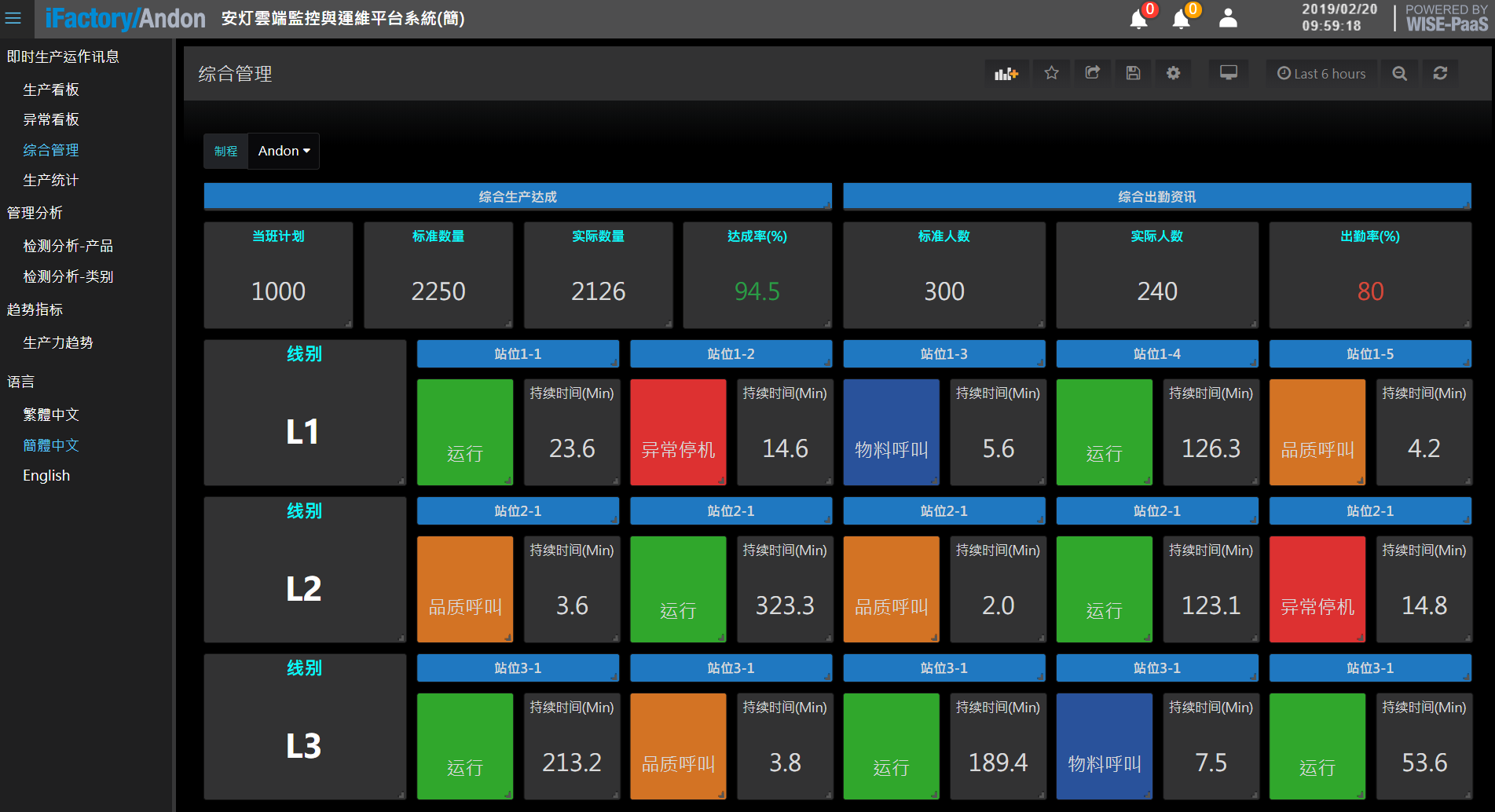Cycle view mode with monitor icon

click(x=1228, y=73)
